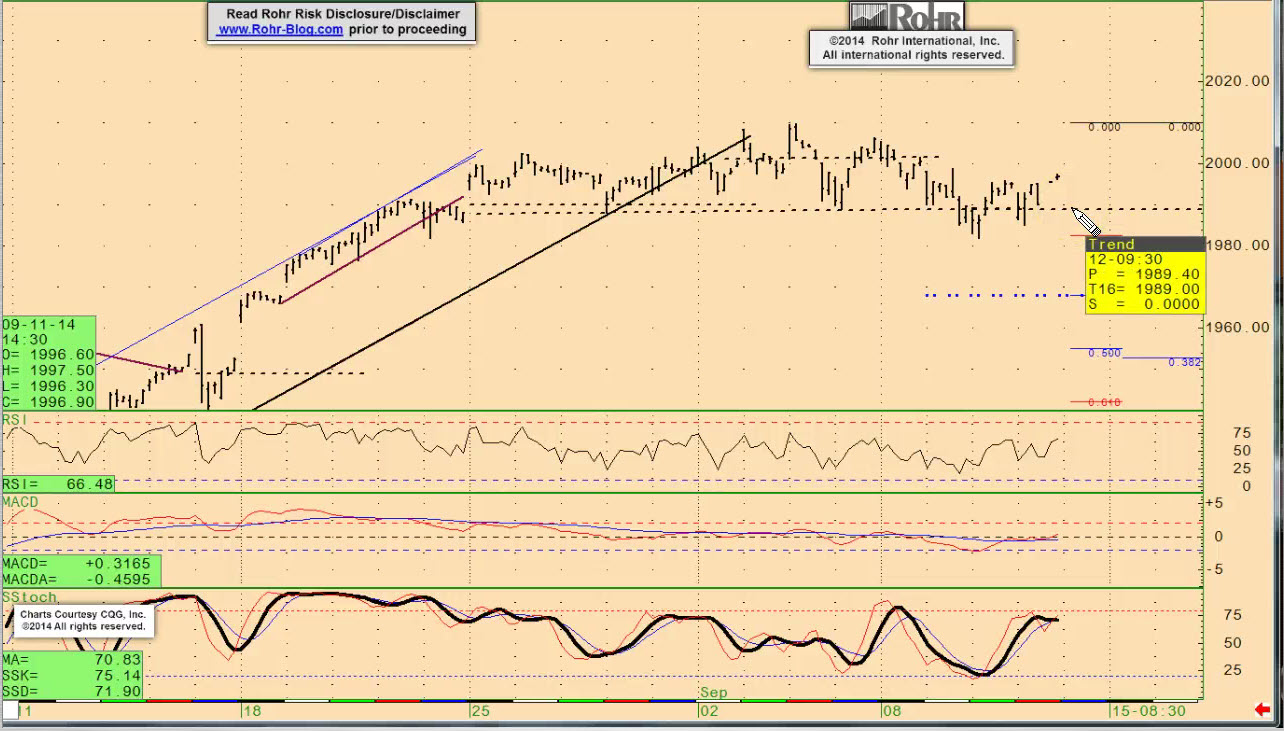
Task: Select the MACD study label
Action: pos(19,500)
